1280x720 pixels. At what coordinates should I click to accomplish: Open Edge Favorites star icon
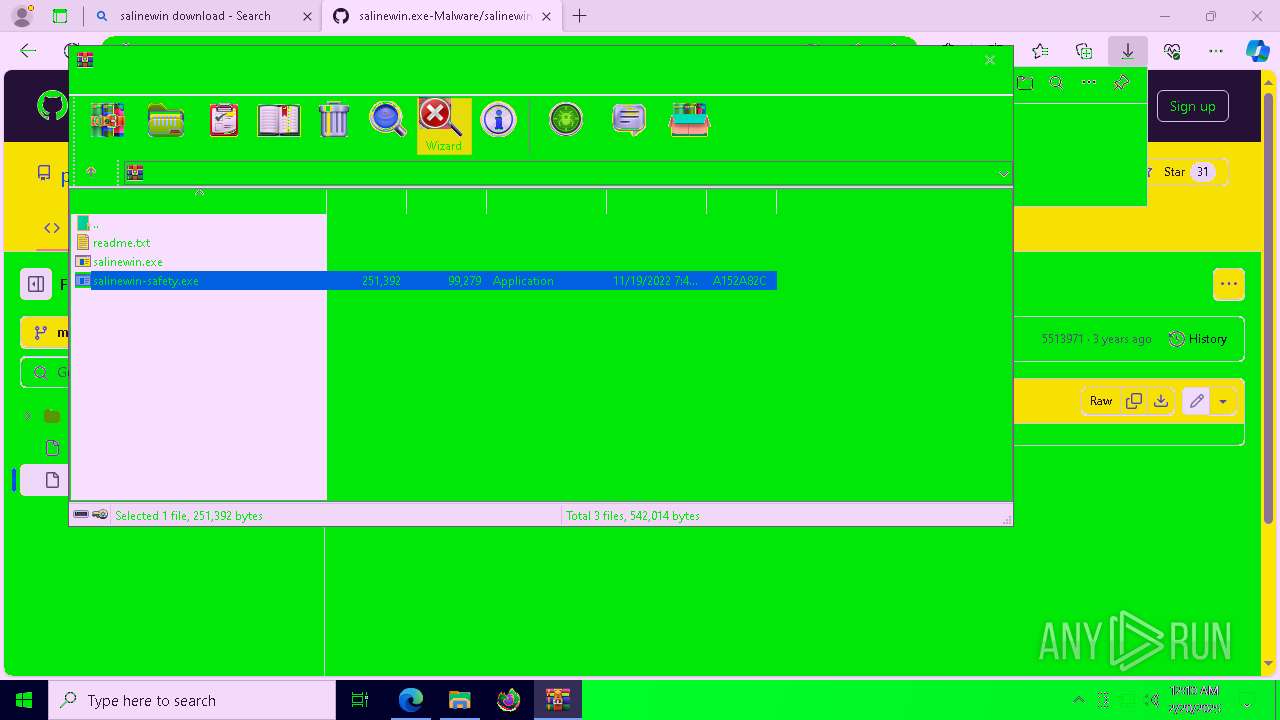1040,51
